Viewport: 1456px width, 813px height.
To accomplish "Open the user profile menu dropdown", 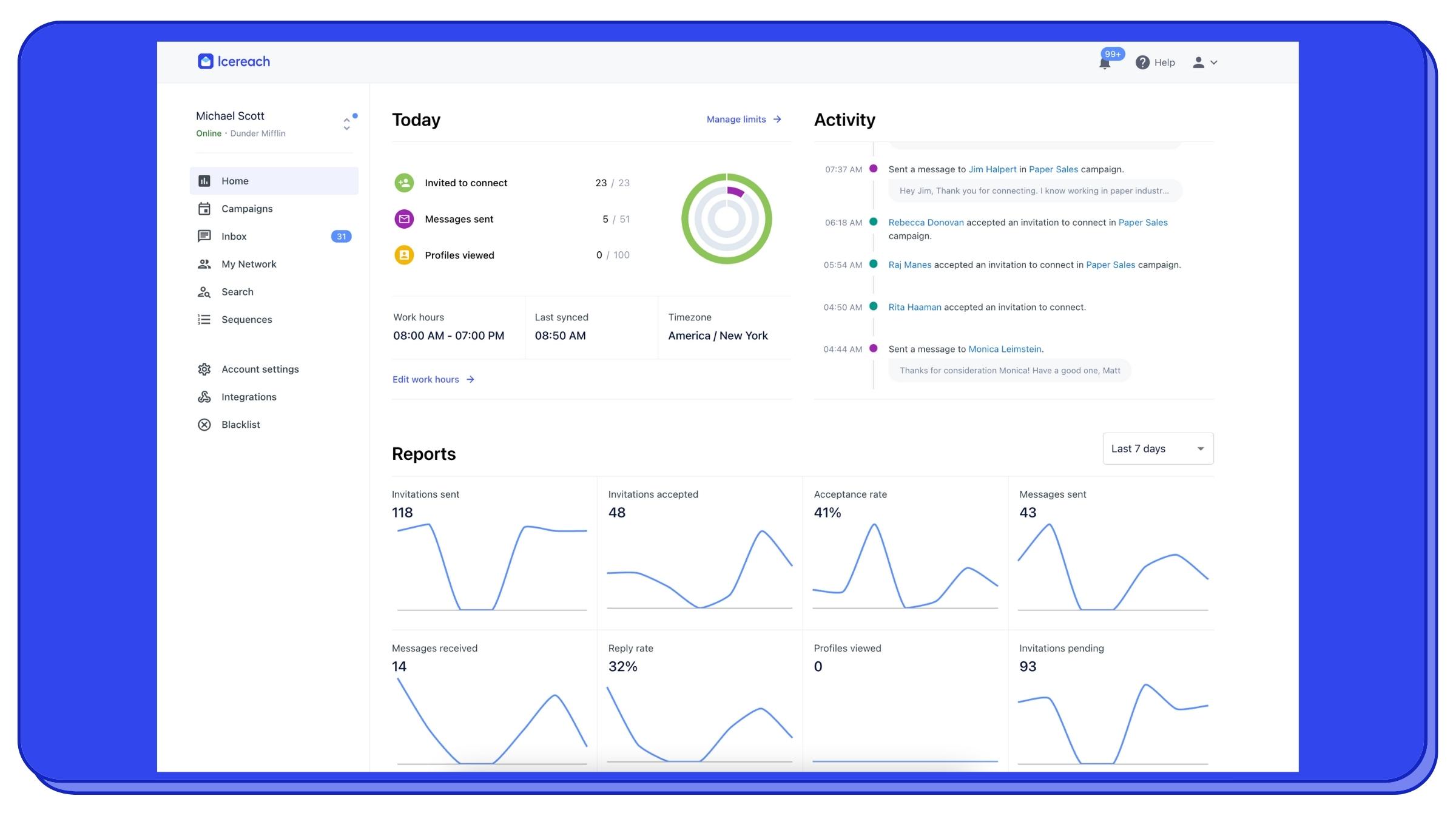I will tap(1205, 62).
